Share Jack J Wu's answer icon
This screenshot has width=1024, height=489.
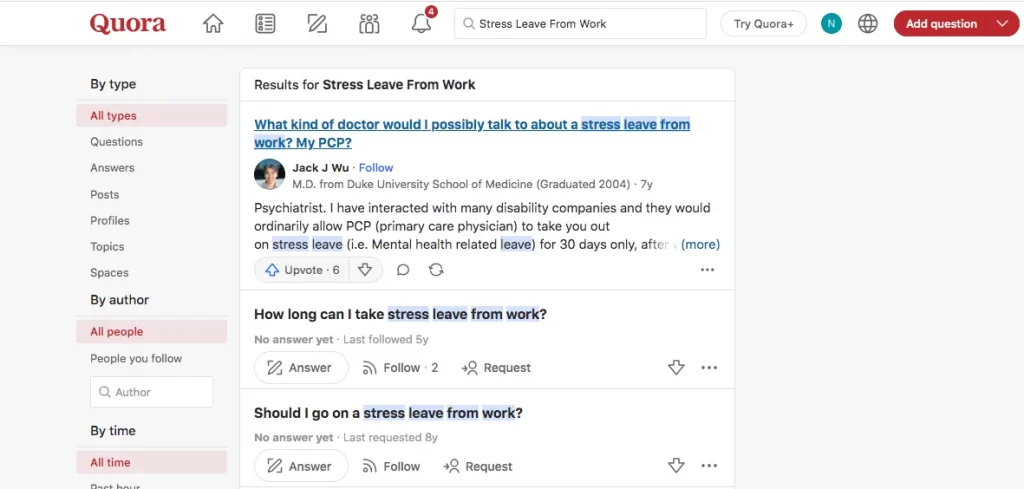click(x=436, y=270)
